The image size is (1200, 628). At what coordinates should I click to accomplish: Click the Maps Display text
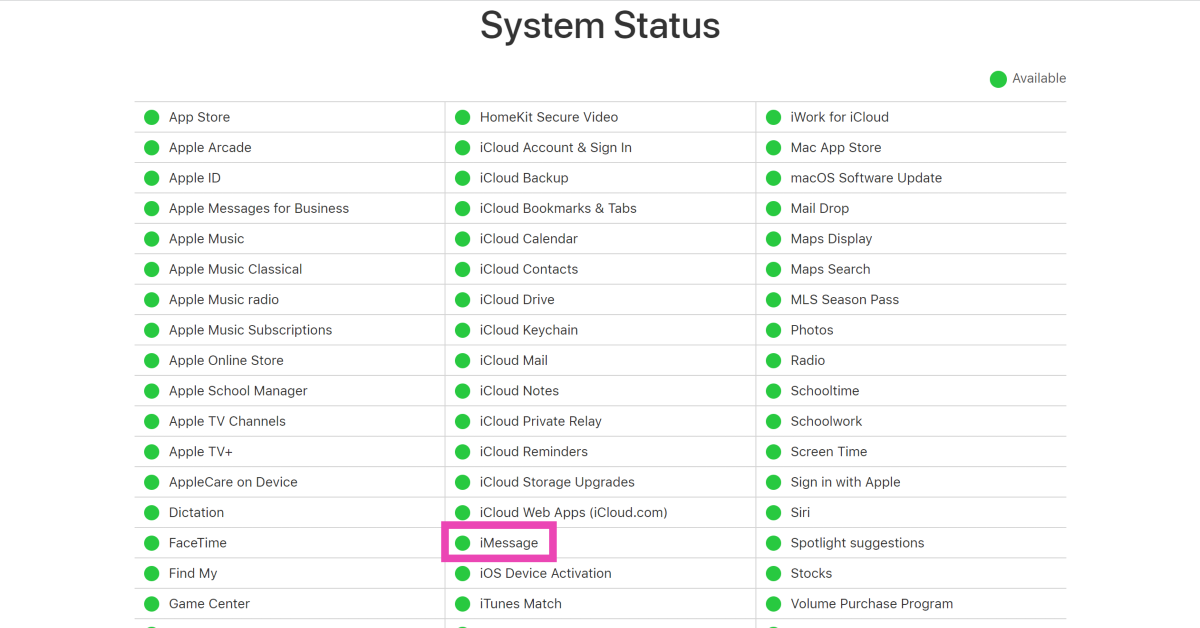coord(831,239)
